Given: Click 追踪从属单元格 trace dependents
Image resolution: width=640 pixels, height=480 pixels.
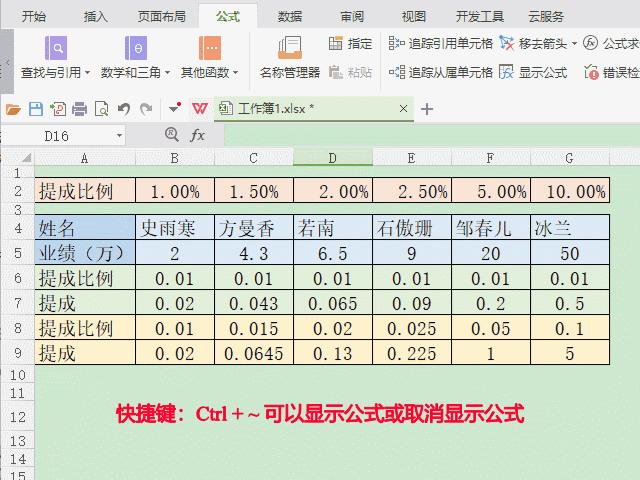Looking at the screenshot, I should pyautogui.click(x=440, y=72).
